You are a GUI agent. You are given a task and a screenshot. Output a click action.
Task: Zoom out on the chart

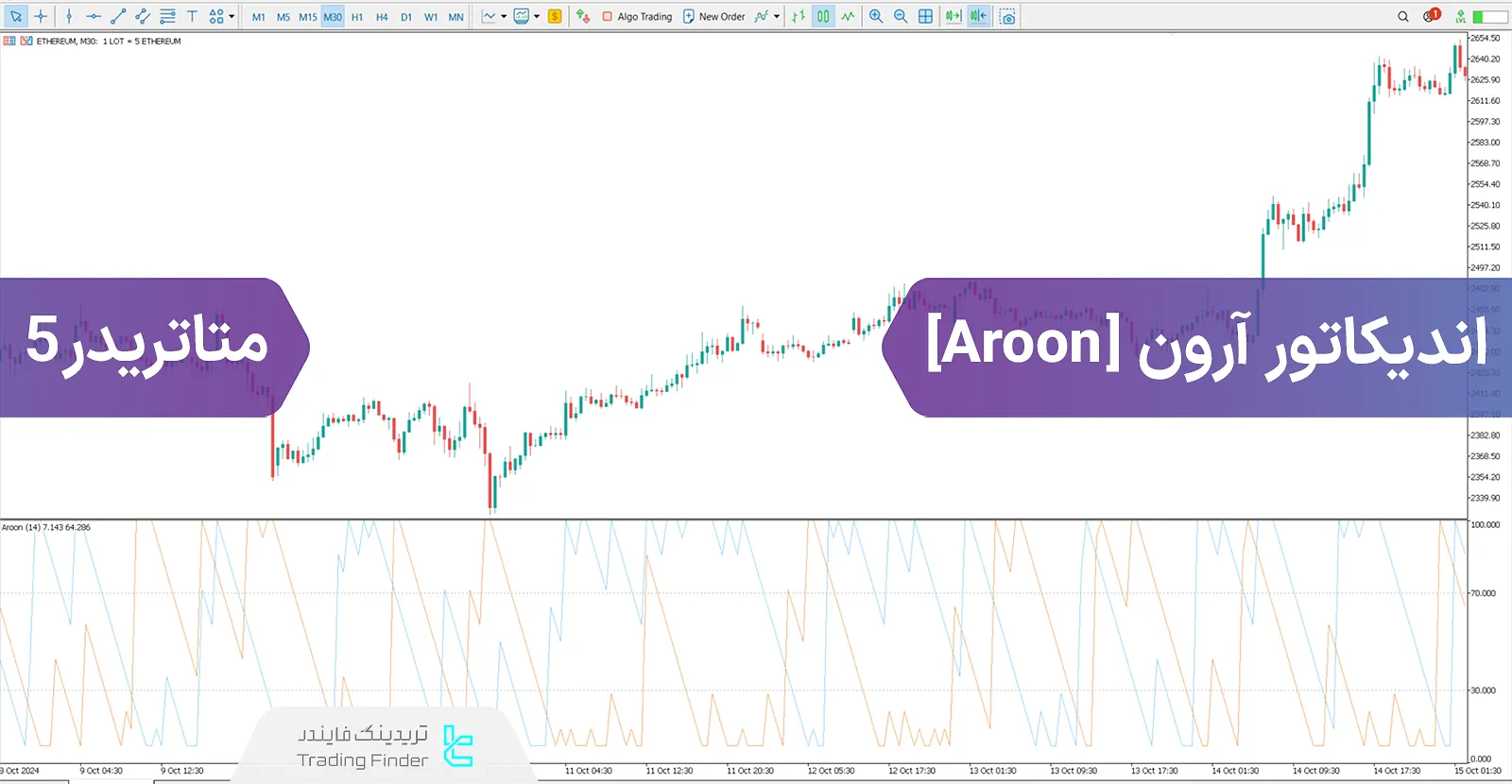[901, 16]
